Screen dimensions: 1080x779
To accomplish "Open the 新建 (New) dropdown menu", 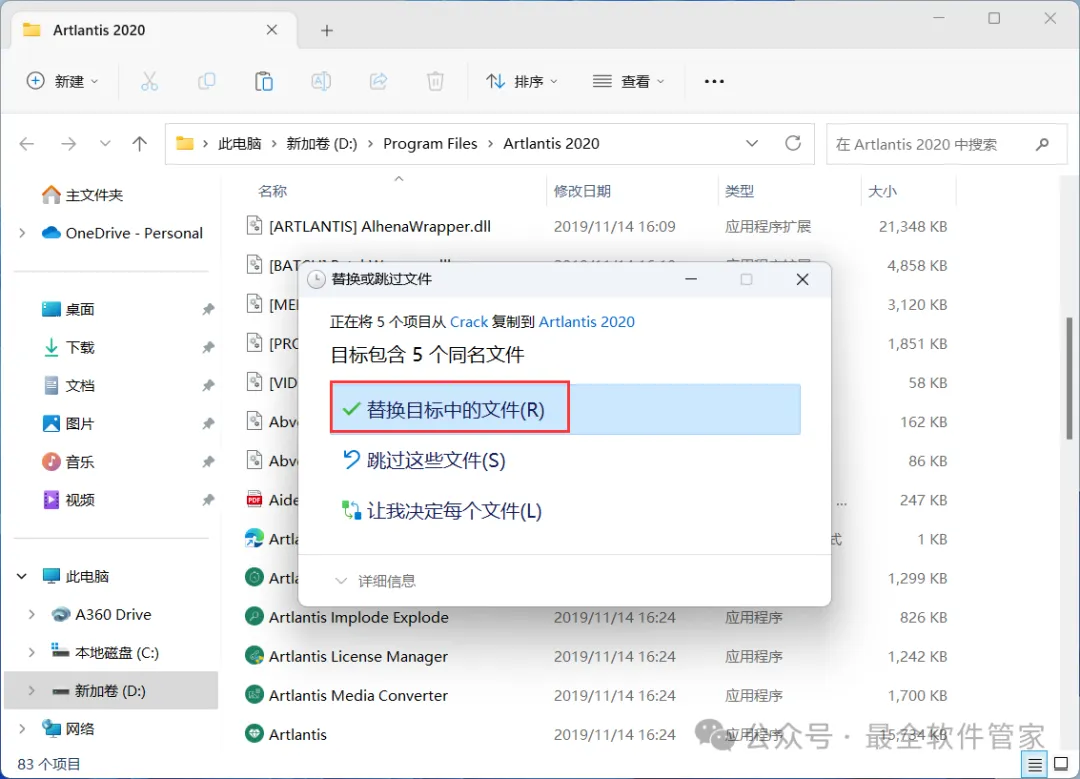I will point(63,81).
